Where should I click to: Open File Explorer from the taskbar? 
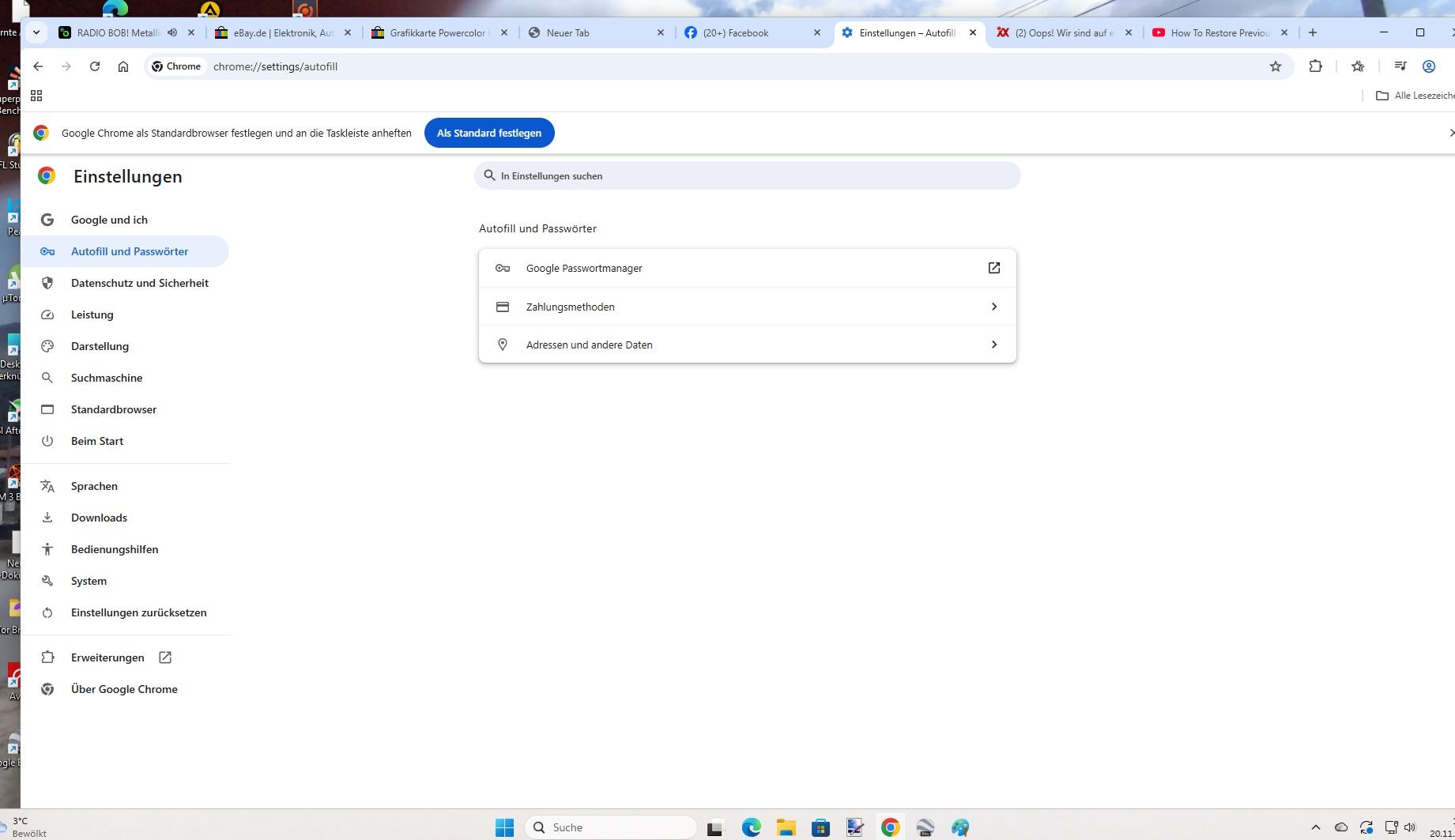(786, 827)
